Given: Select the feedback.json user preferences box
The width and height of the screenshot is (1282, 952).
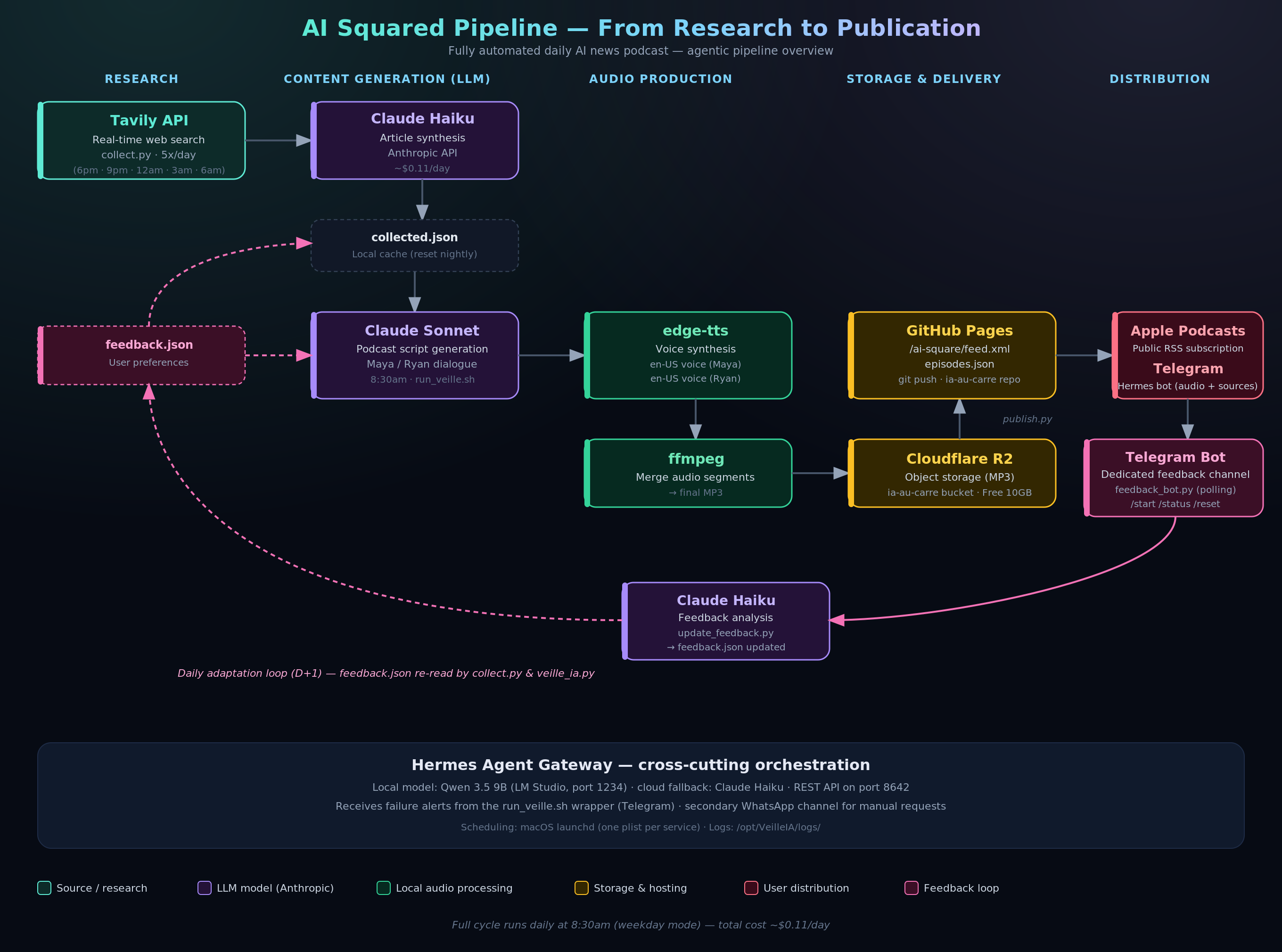Looking at the screenshot, I should [142, 355].
